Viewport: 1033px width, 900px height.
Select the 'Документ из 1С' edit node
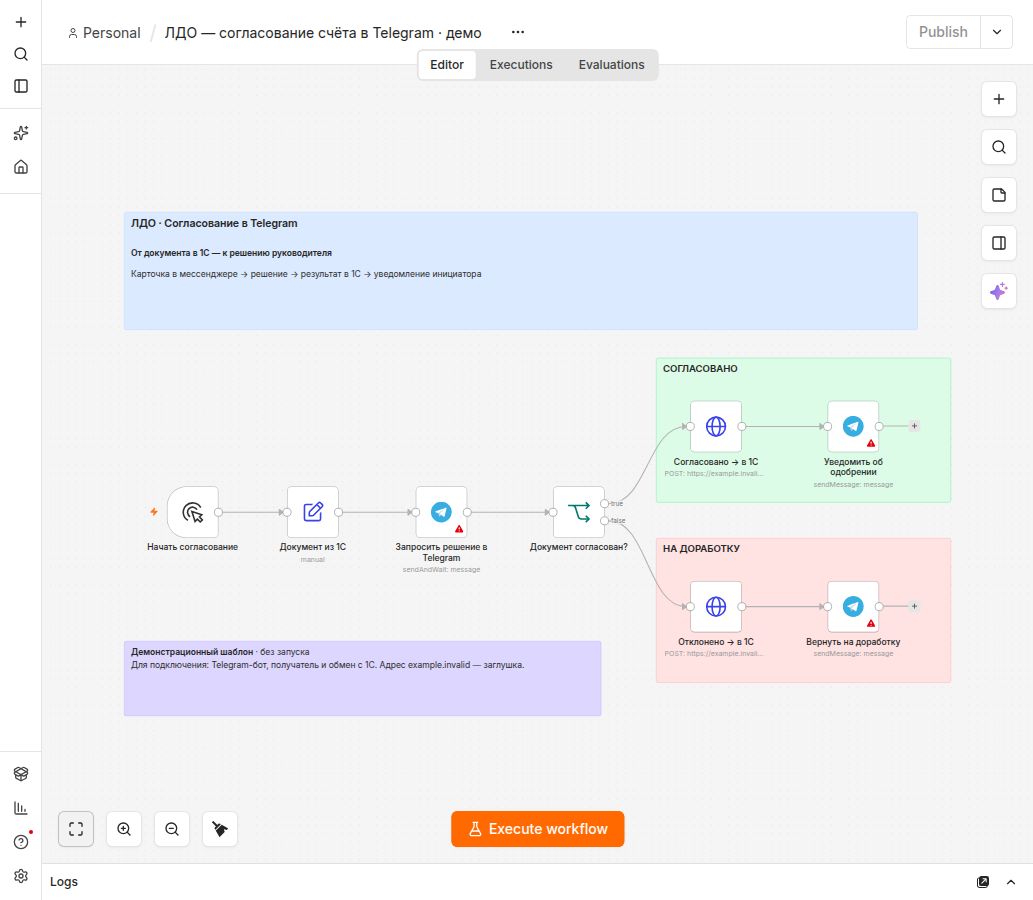[x=313, y=512]
